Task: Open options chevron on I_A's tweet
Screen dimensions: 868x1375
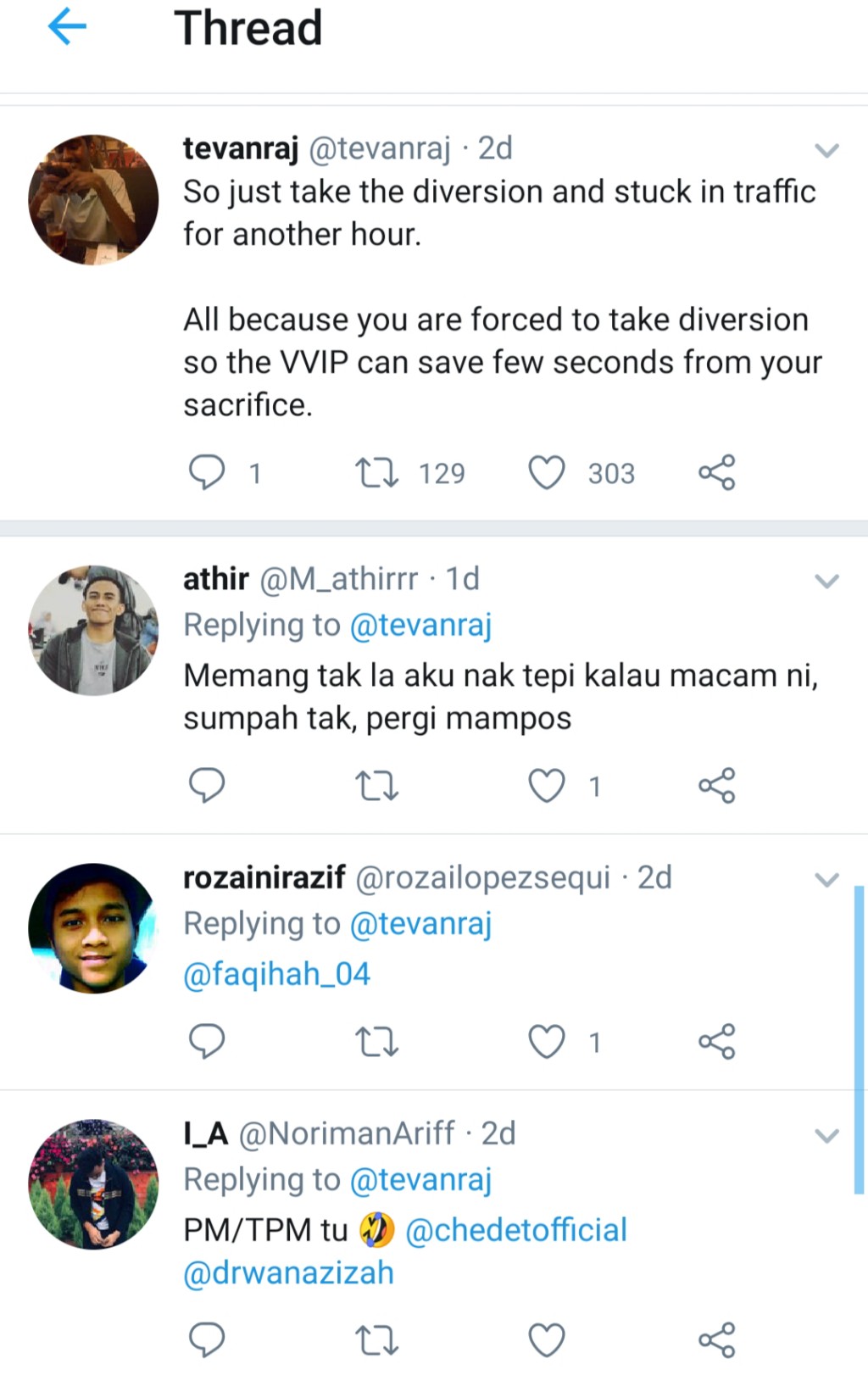Action: [x=826, y=1136]
